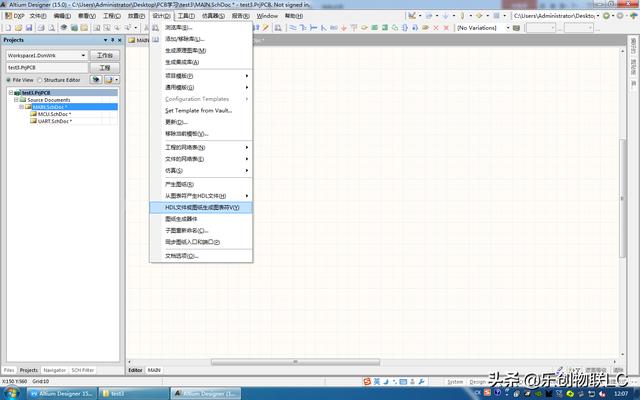Click the taskbar clock 12:07
Image resolution: width=640 pixels, height=400 pixels.
point(621,393)
